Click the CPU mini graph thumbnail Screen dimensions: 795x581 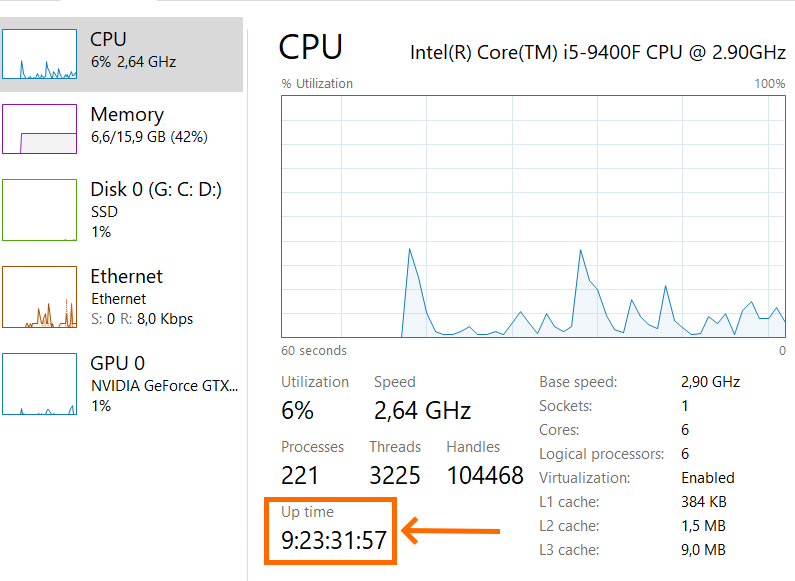[x=39, y=54]
